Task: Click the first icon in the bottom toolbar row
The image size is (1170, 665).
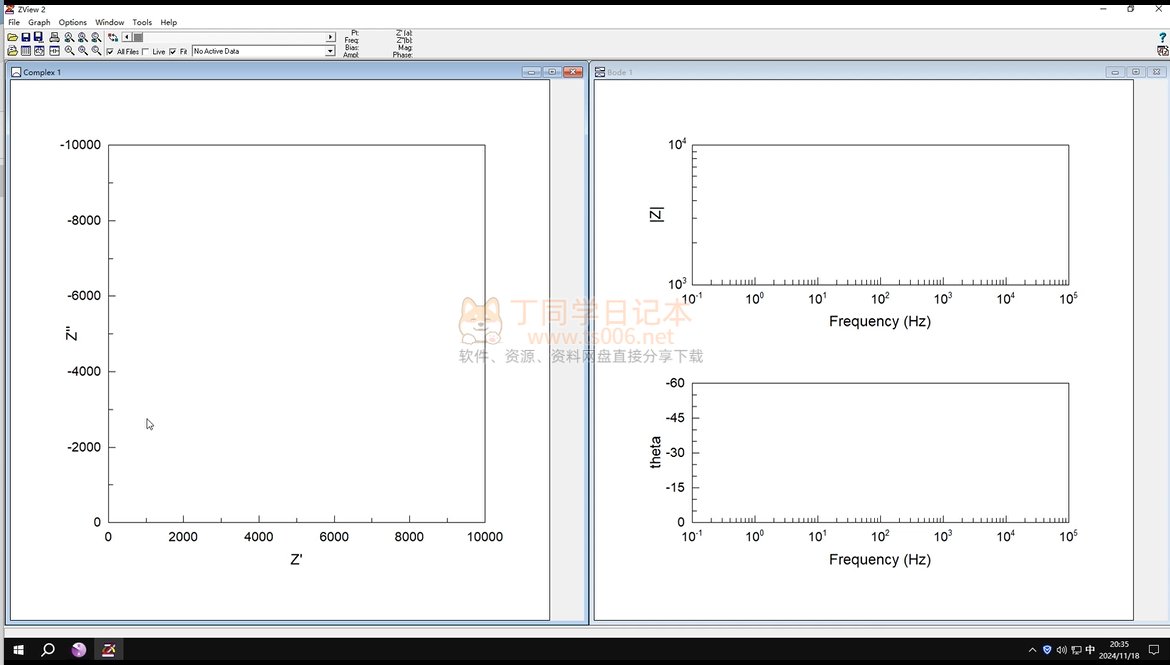Action: pyautogui.click(x=13, y=51)
